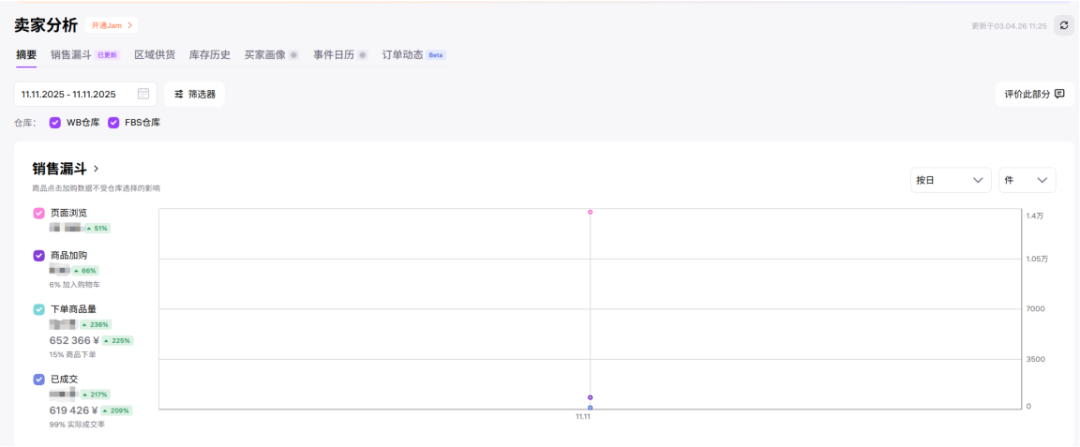Click the 1.4万 y-axis label
The width and height of the screenshot is (1080, 447).
click(1035, 216)
